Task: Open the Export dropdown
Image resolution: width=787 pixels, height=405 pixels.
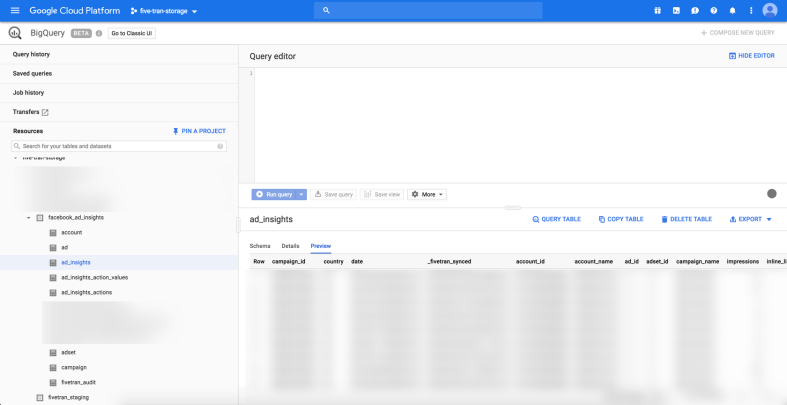Action: [x=750, y=219]
